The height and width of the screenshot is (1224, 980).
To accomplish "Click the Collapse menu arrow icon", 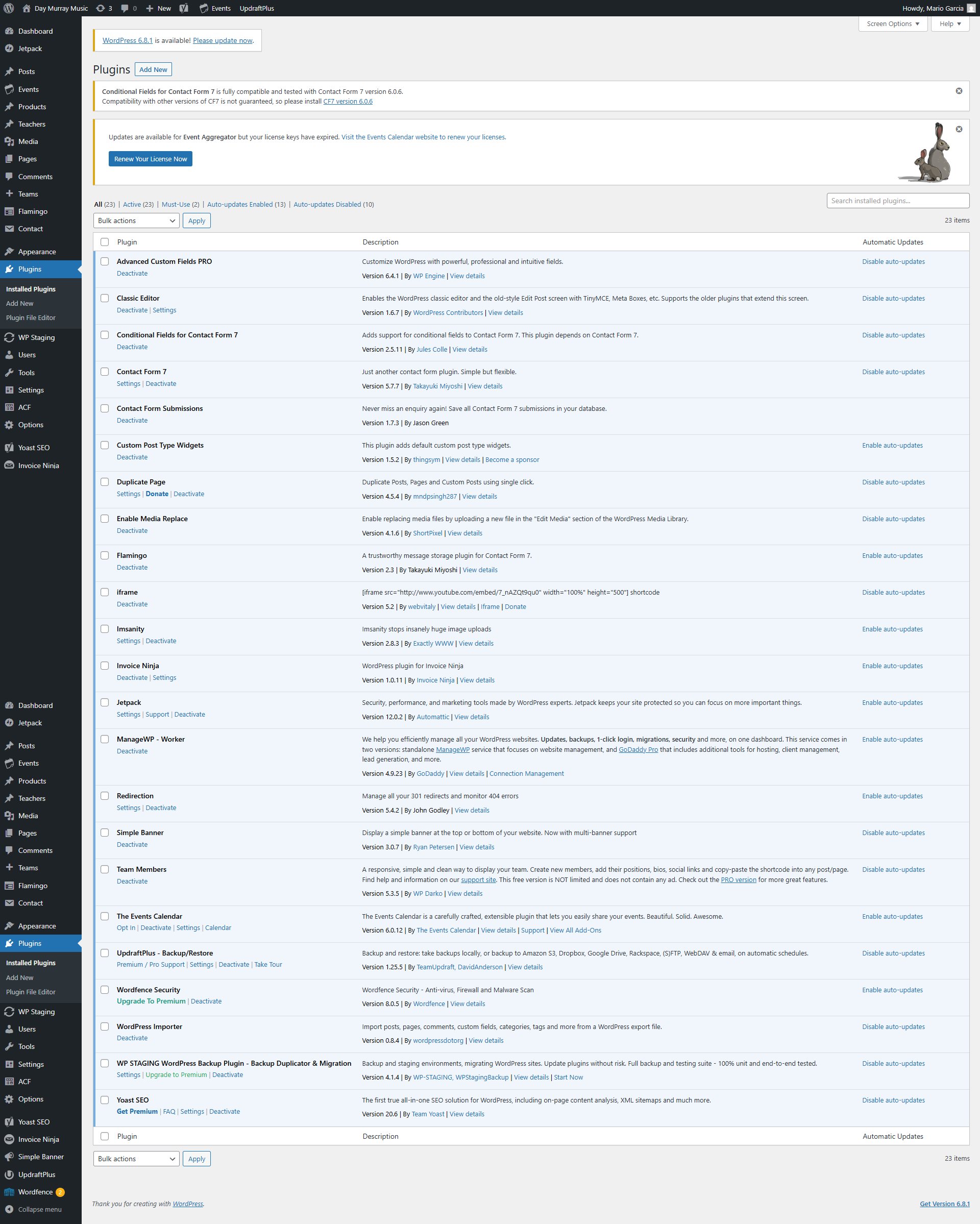I will tap(9, 1209).
